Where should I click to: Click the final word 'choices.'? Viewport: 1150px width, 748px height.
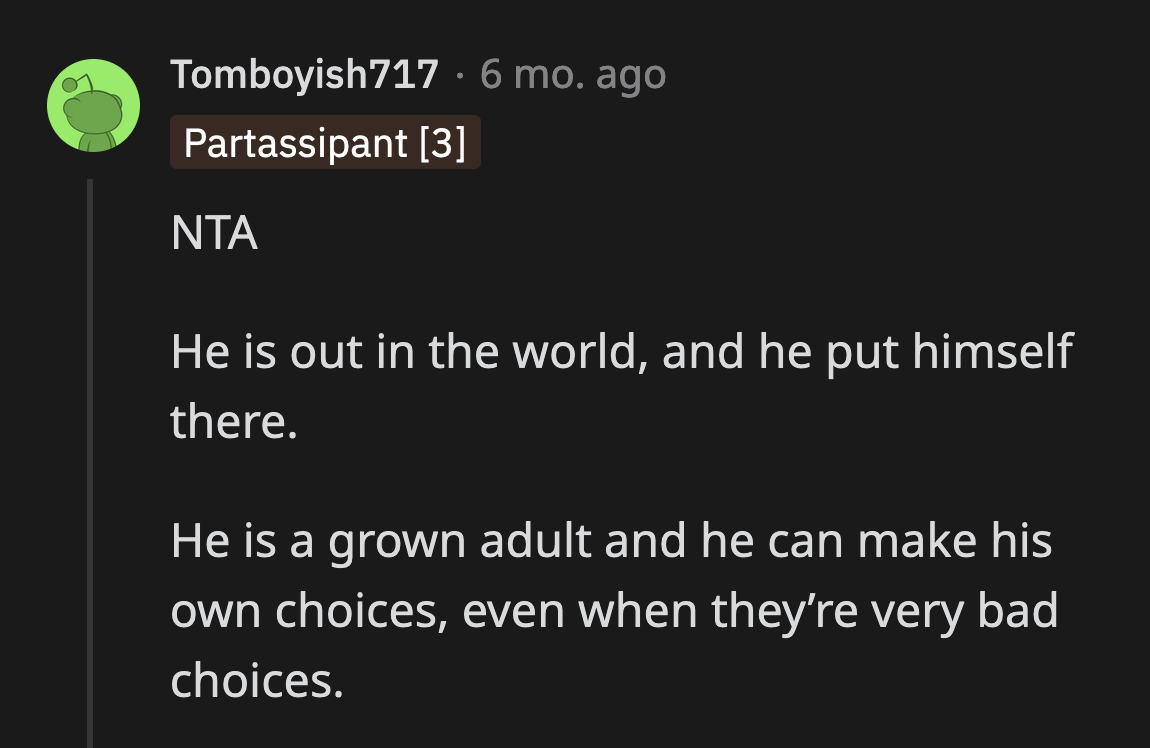pos(256,680)
